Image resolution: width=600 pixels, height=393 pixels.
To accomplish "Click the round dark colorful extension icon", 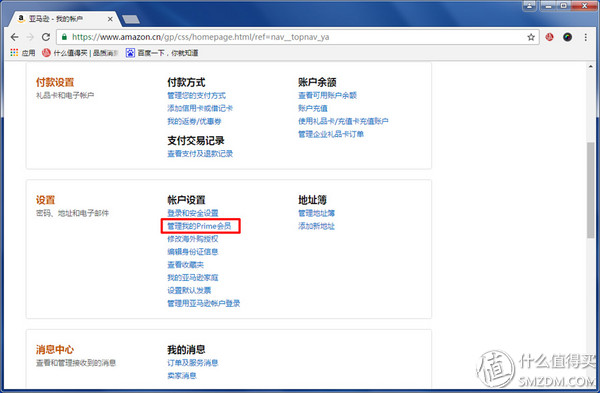I will point(567,37).
